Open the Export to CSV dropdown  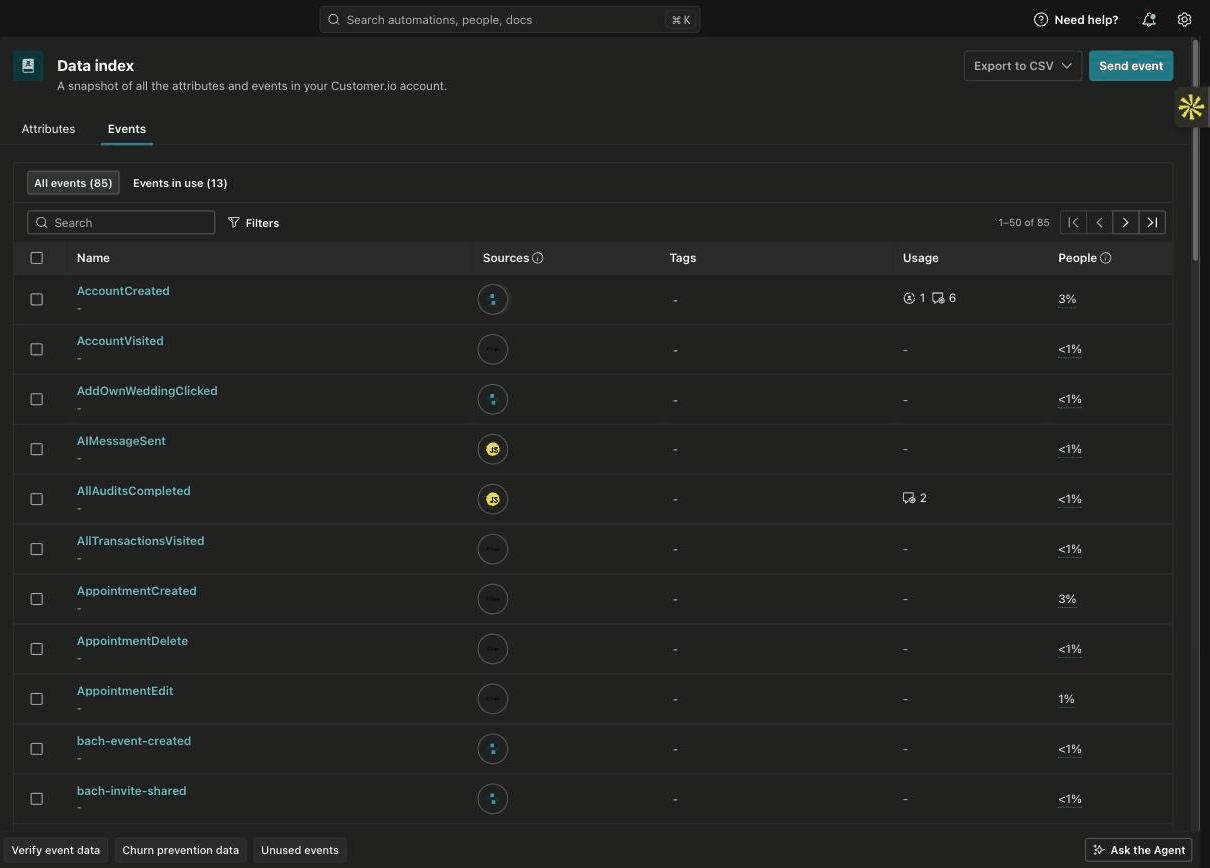pyautogui.click(x=1023, y=66)
